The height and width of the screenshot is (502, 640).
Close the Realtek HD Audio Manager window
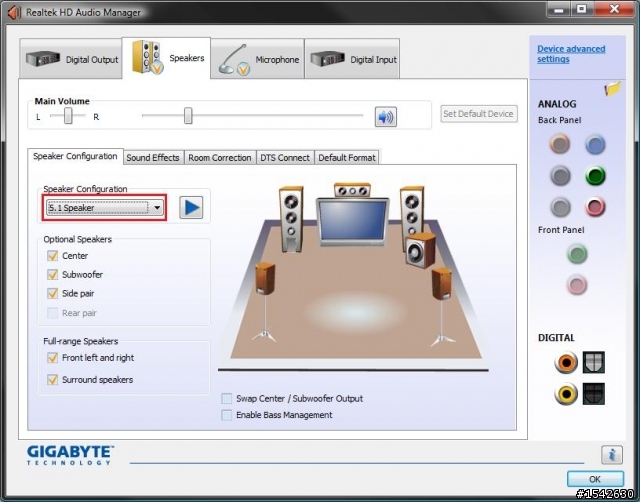coord(615,9)
